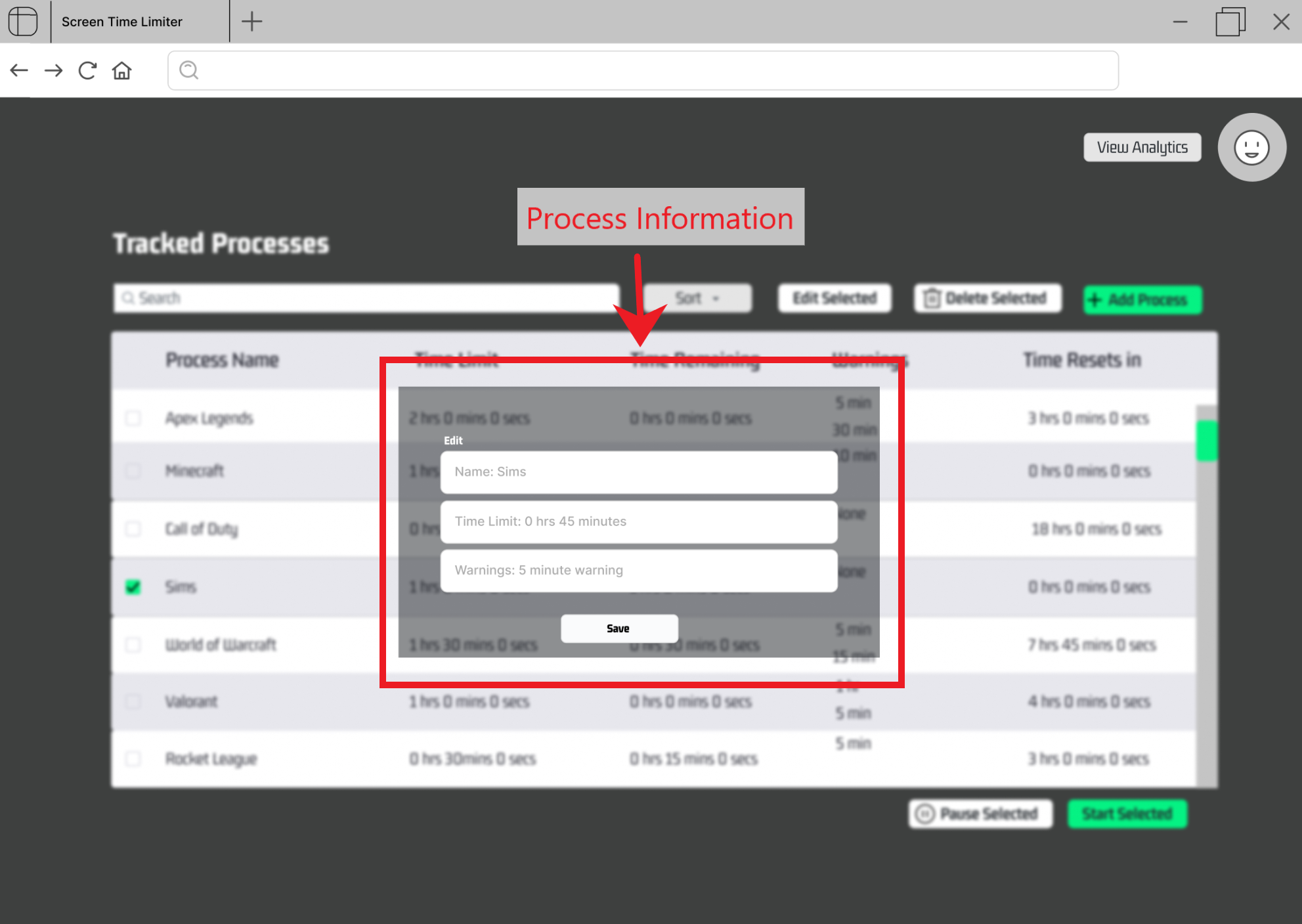Click the Tracked Processes heading
The width and height of the screenshot is (1302, 924).
coord(221,243)
